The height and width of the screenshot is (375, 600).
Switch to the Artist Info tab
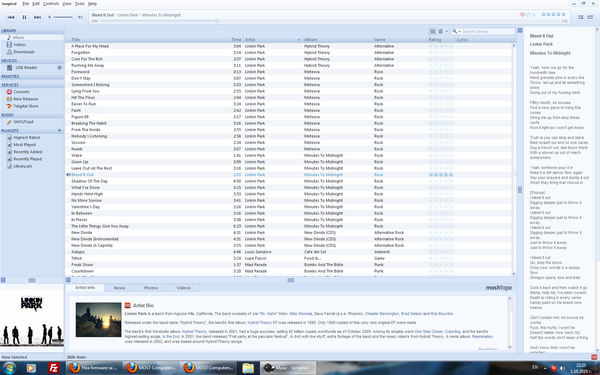[85, 287]
